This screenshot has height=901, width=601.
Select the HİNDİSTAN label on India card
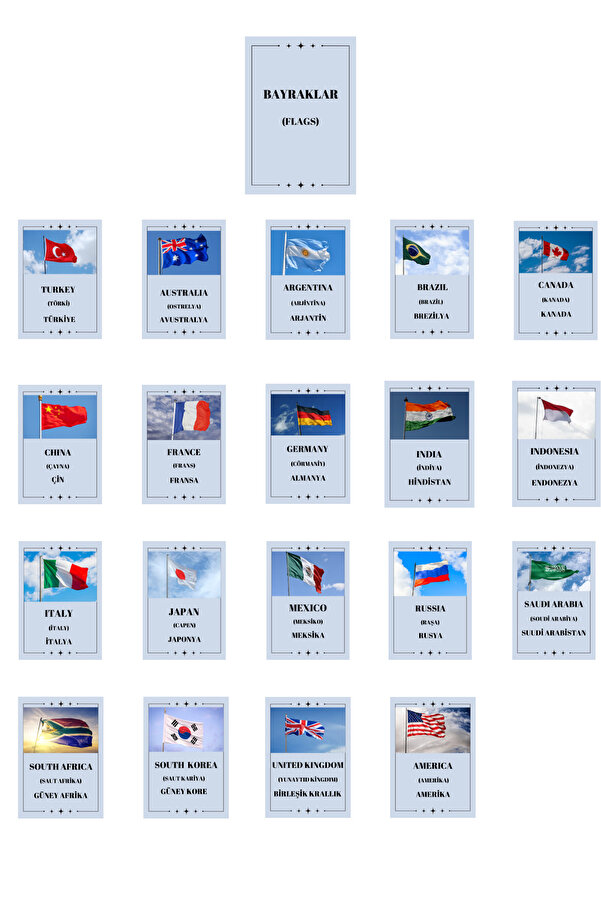[x=429, y=482]
